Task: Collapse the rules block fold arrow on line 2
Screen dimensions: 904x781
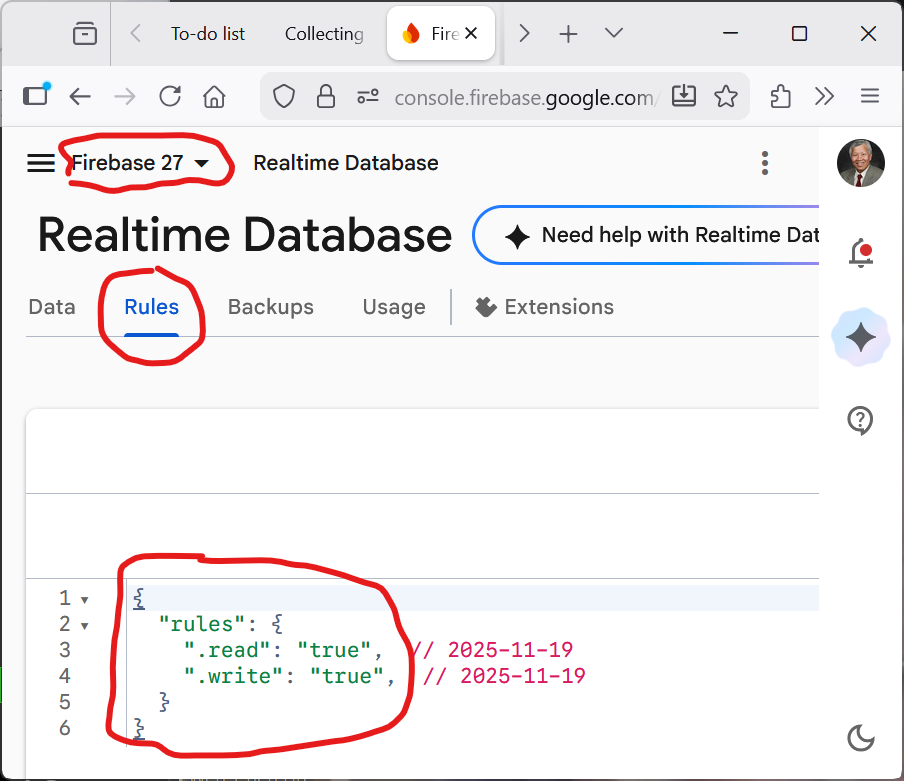Action: 84,626
